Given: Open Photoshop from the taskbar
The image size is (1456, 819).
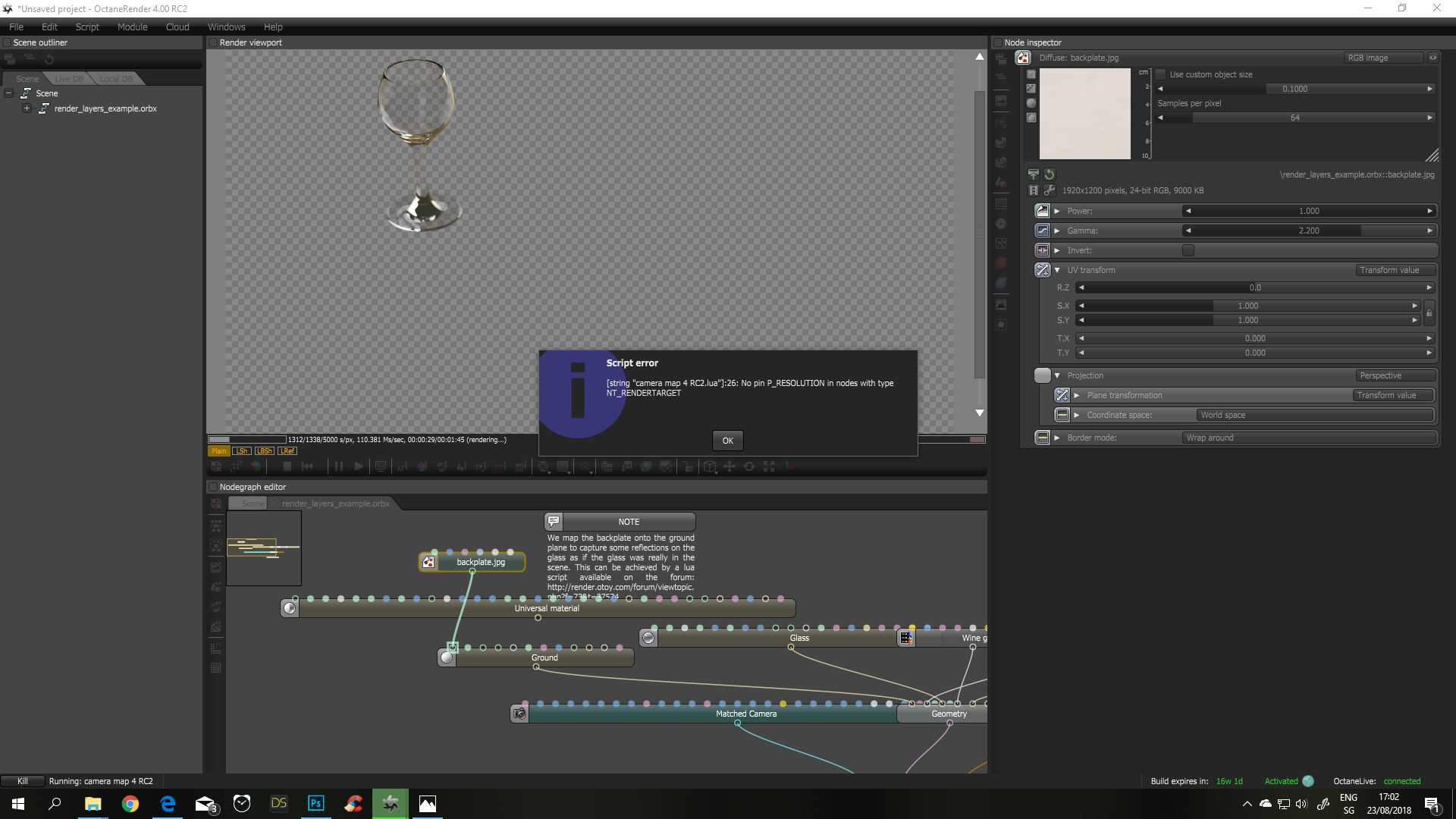Looking at the screenshot, I should [315, 803].
